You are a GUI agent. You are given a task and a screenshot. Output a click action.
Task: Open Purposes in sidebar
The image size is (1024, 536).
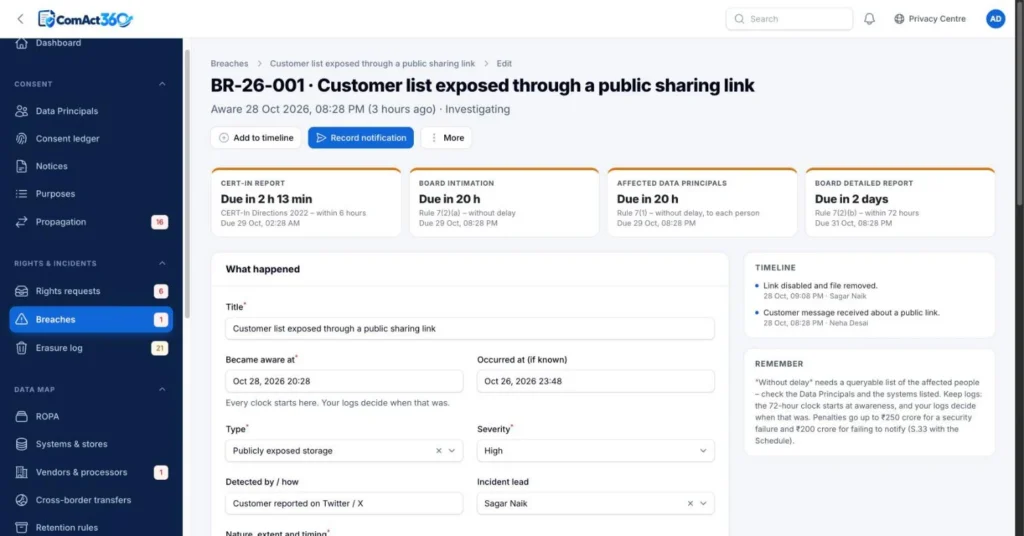[55, 194]
